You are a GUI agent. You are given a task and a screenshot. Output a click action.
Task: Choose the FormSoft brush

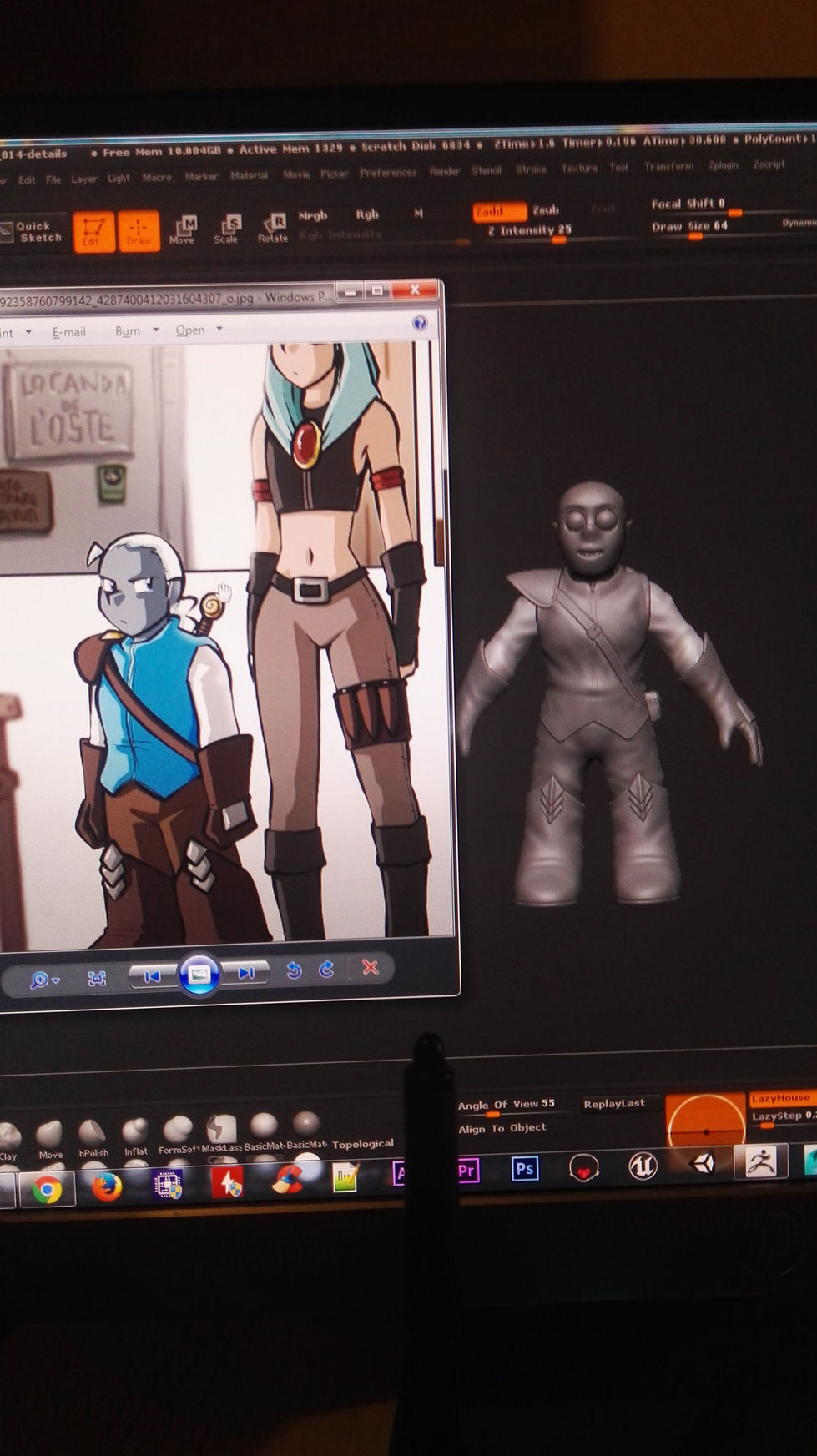coord(178,1133)
